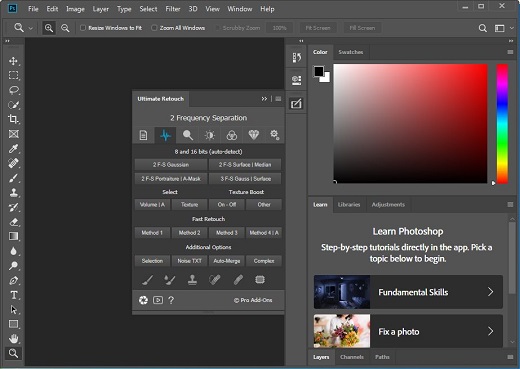This screenshot has width=520, height=369.
Task: Open the Zoom tool preset dropdown arrow
Action: pos(31,28)
